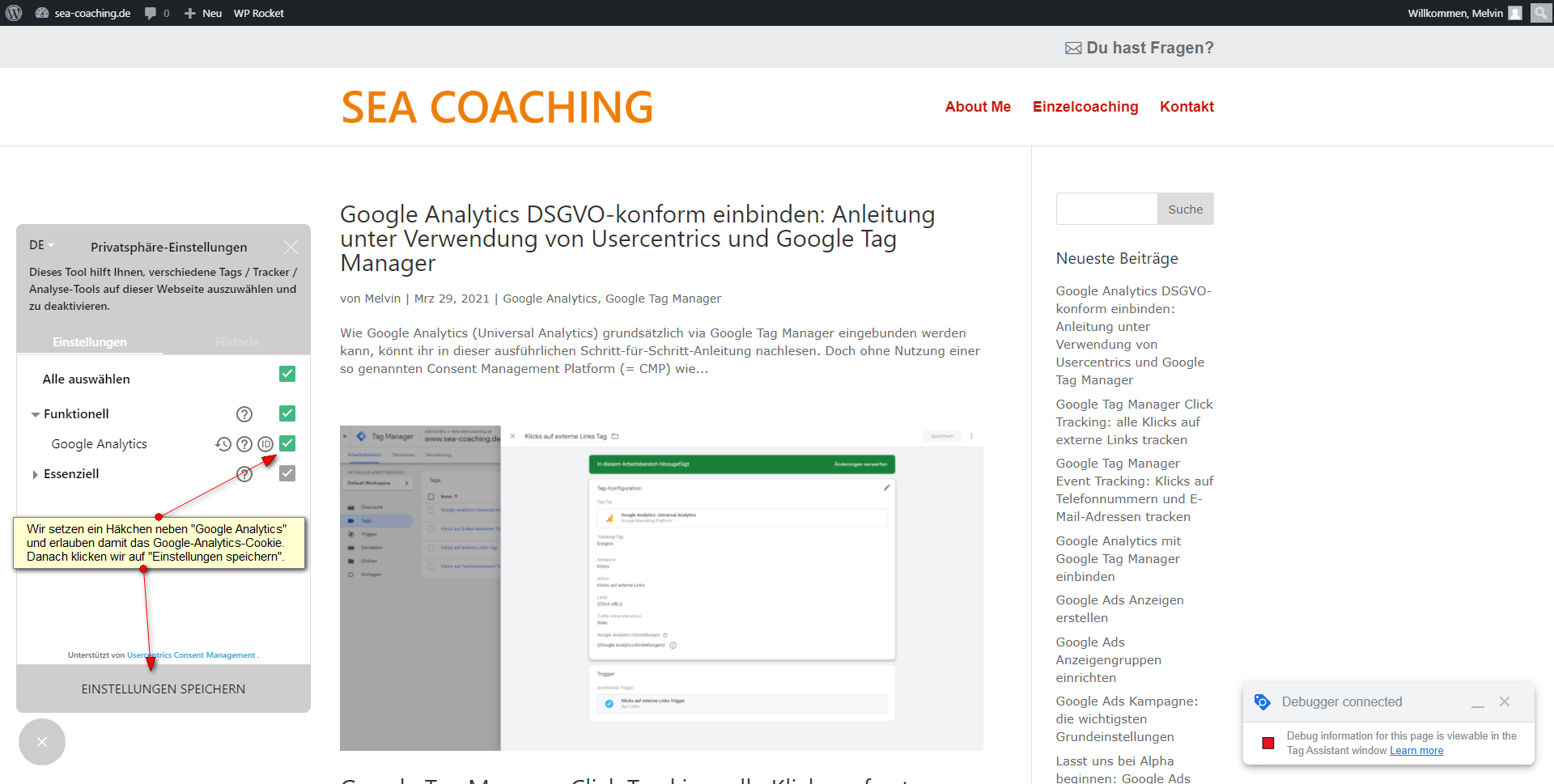This screenshot has height=784, width=1554.
Task: Click the SEA COACHING site logo
Action: pos(497,107)
